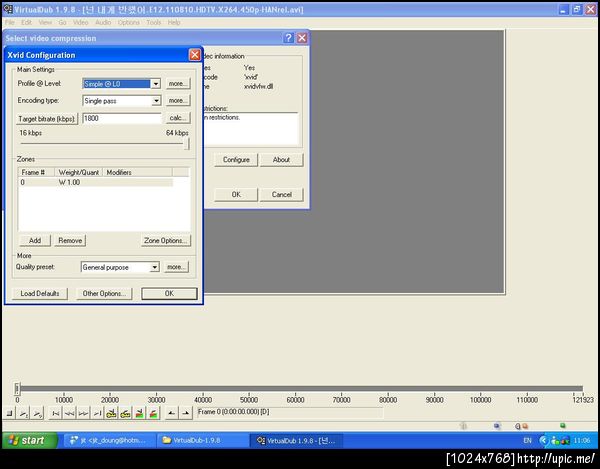Click the bitrate value field showing 1800
This screenshot has height=469, width=600.
tap(121, 118)
